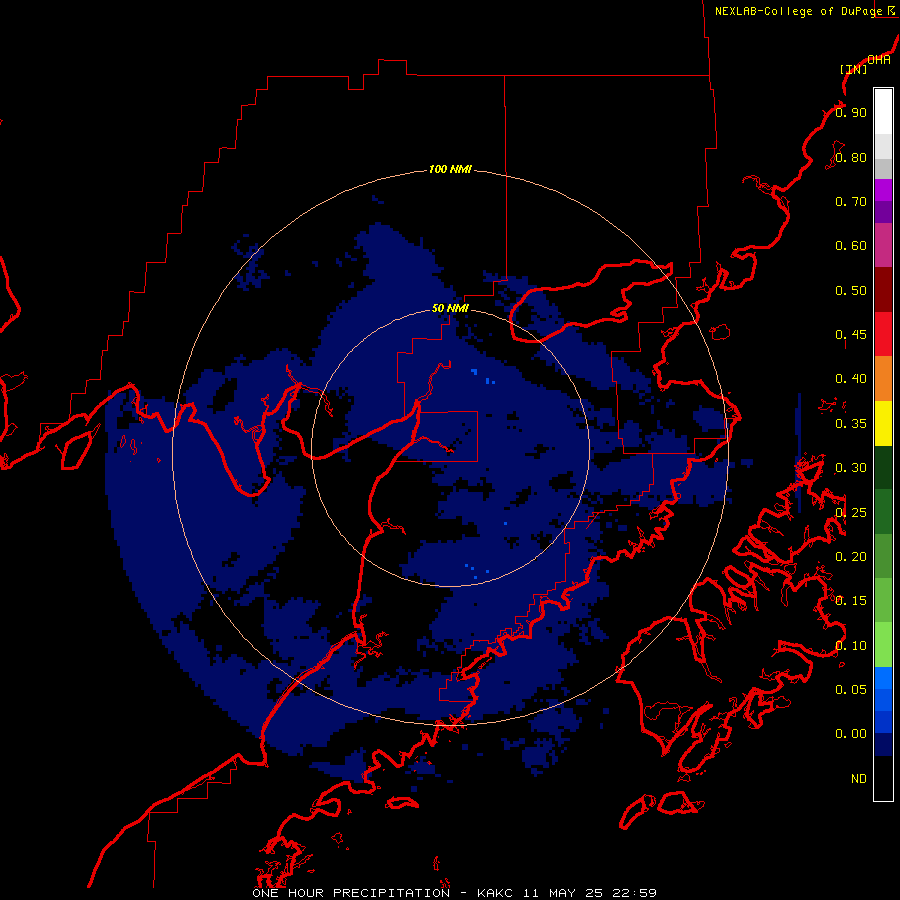Pick the yellow legend swatch
Viewport: 900px width, 900px height.
pos(883,423)
